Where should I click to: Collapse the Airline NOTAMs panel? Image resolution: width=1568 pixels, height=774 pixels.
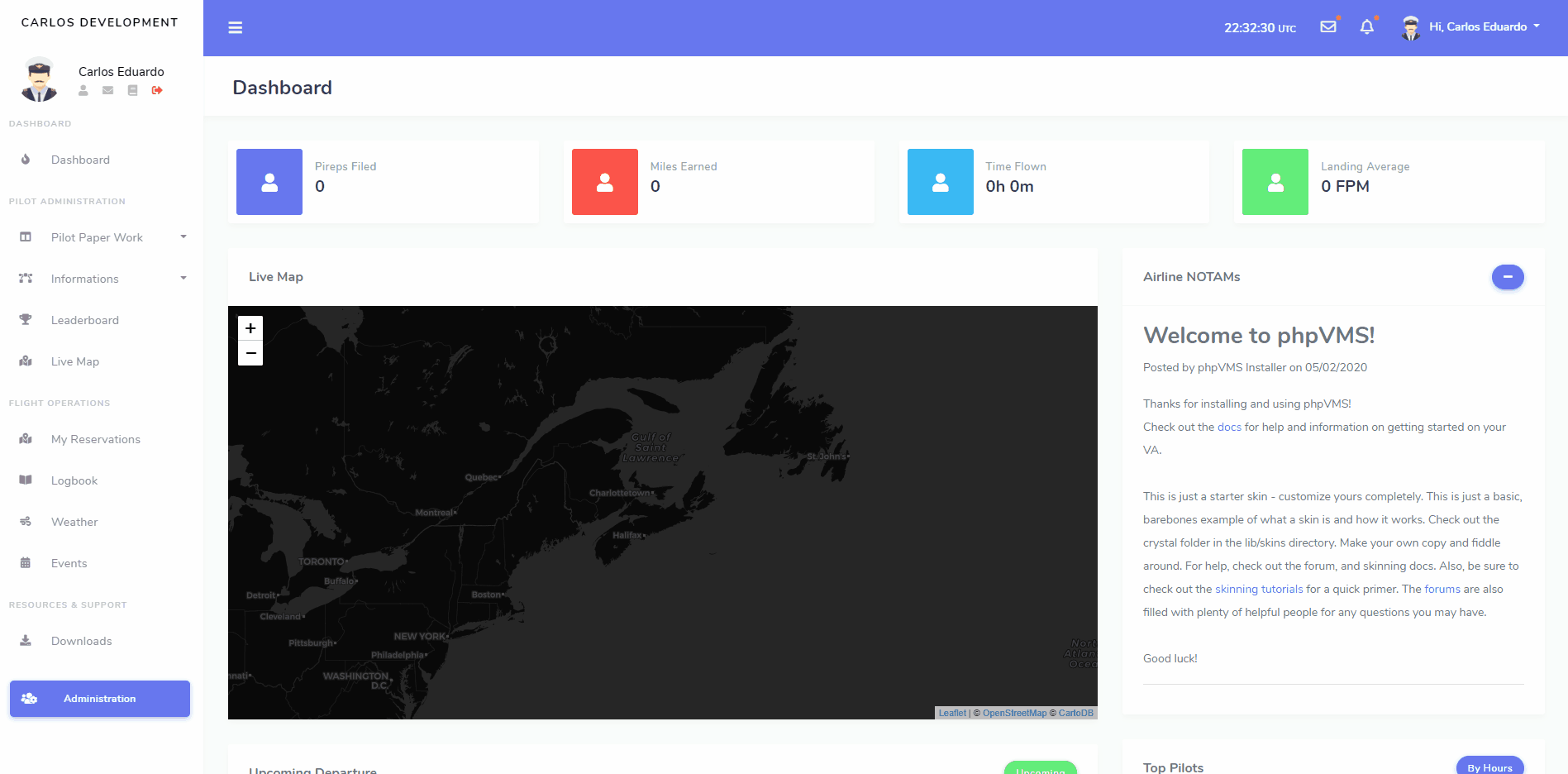[1507, 277]
